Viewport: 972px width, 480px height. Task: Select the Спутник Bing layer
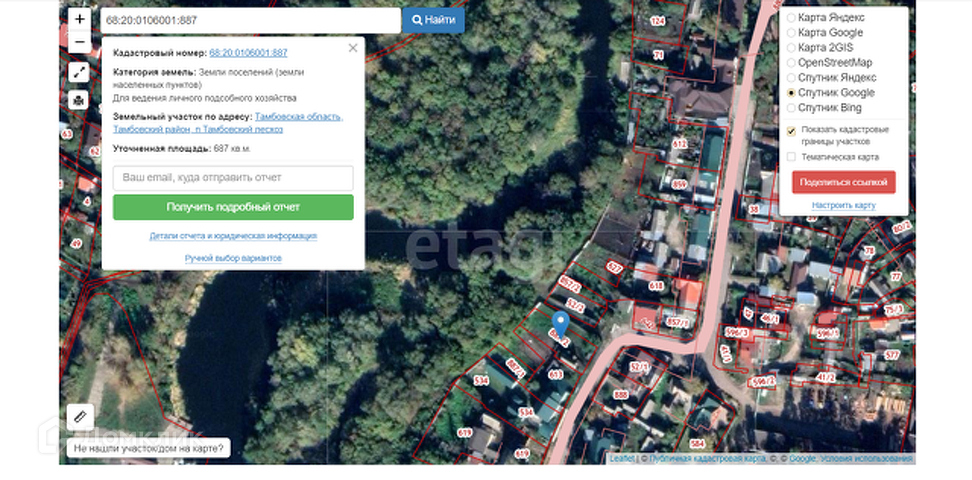click(791, 108)
